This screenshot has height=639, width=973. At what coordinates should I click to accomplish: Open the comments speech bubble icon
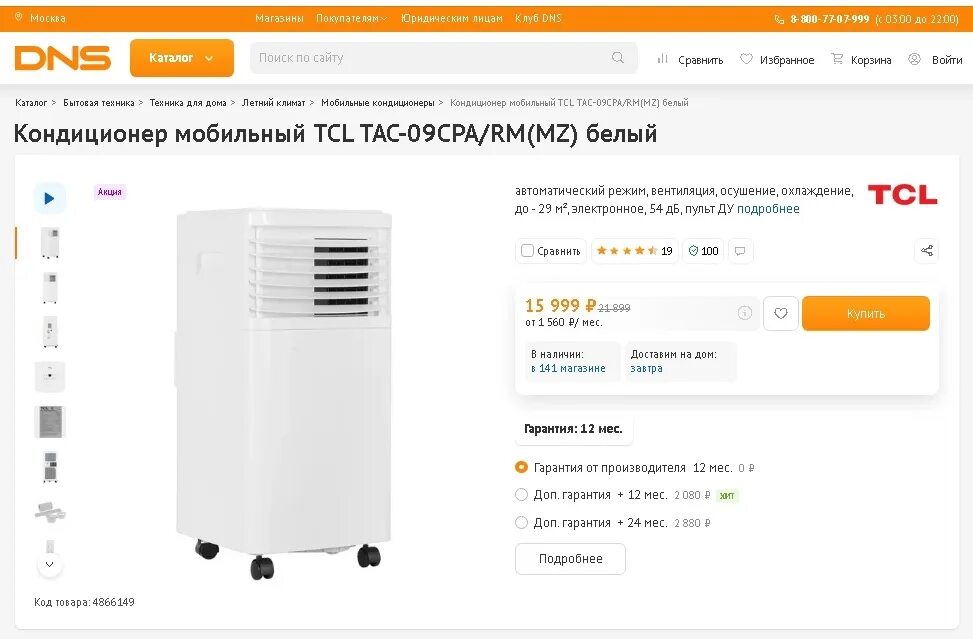tap(740, 251)
